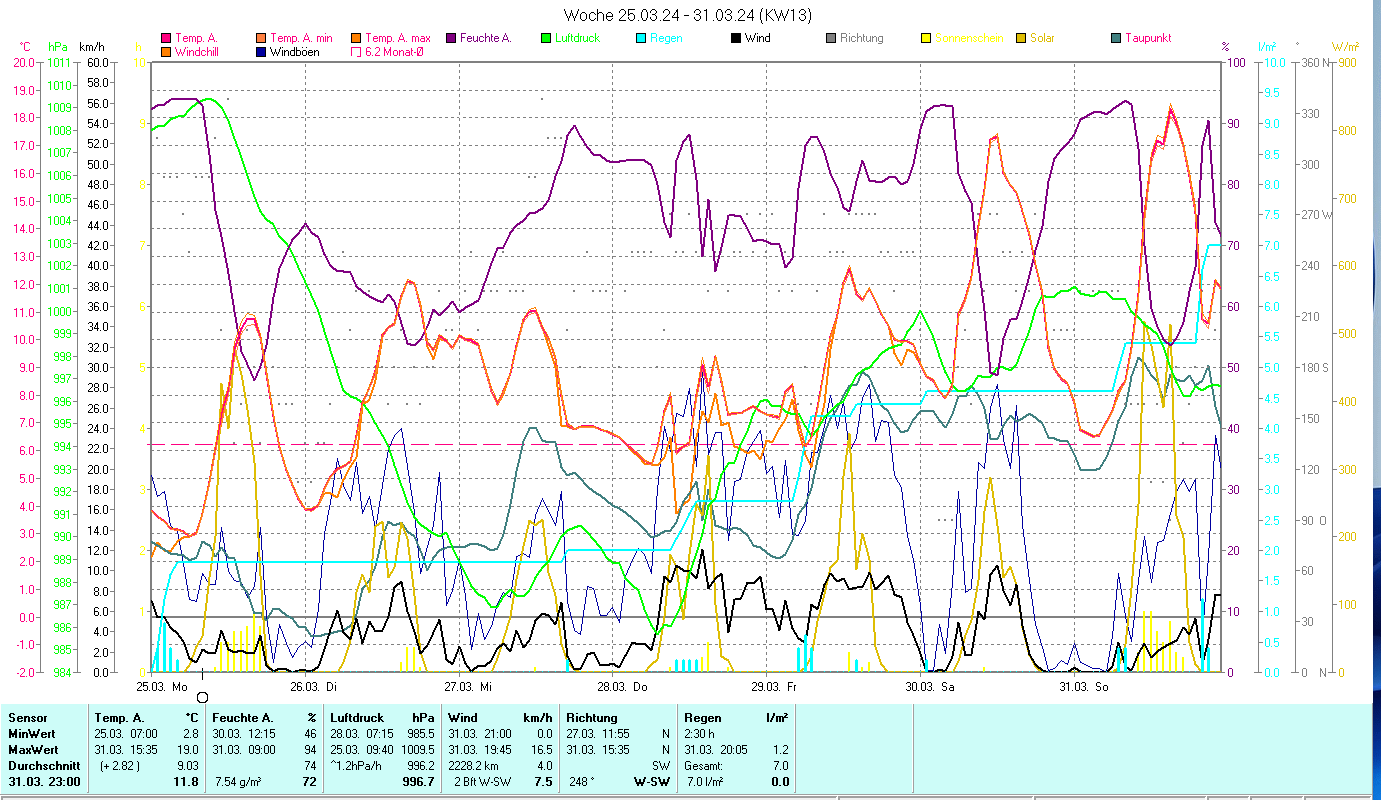Click the '7.0 l/m²' rain total
The height and width of the screenshot is (800, 1381).
point(706,782)
